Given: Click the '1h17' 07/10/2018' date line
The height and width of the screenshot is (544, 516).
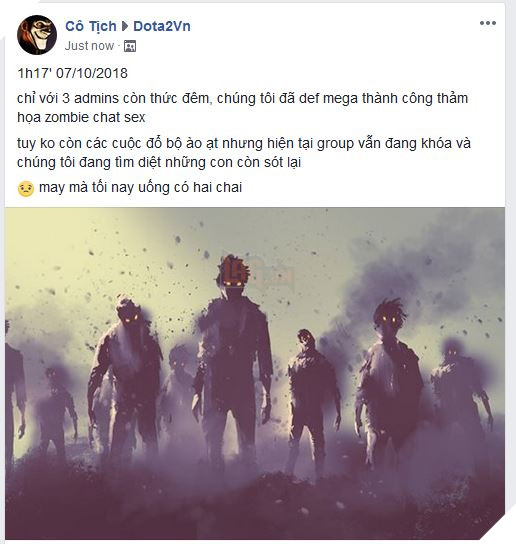Looking at the screenshot, I should click(x=73, y=73).
